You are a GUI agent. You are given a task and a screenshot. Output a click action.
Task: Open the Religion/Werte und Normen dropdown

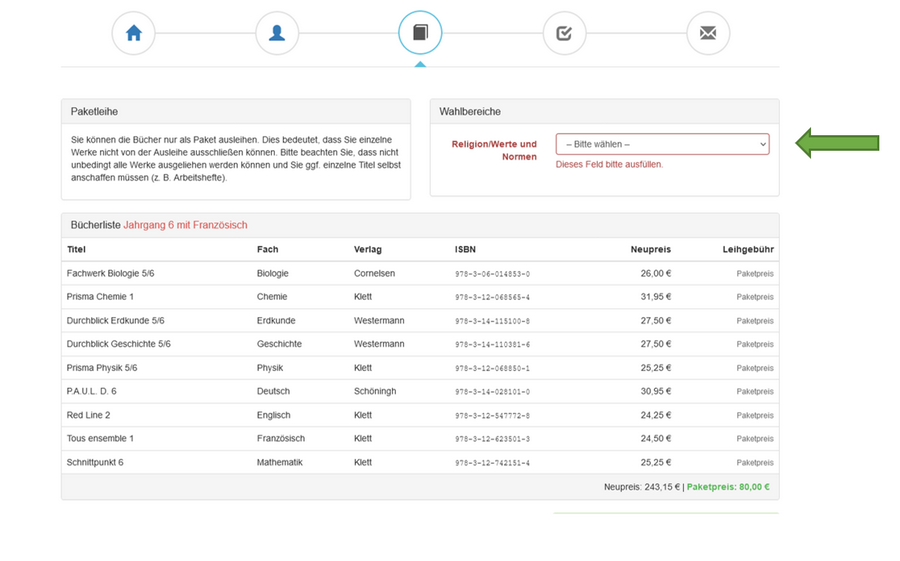(x=662, y=144)
